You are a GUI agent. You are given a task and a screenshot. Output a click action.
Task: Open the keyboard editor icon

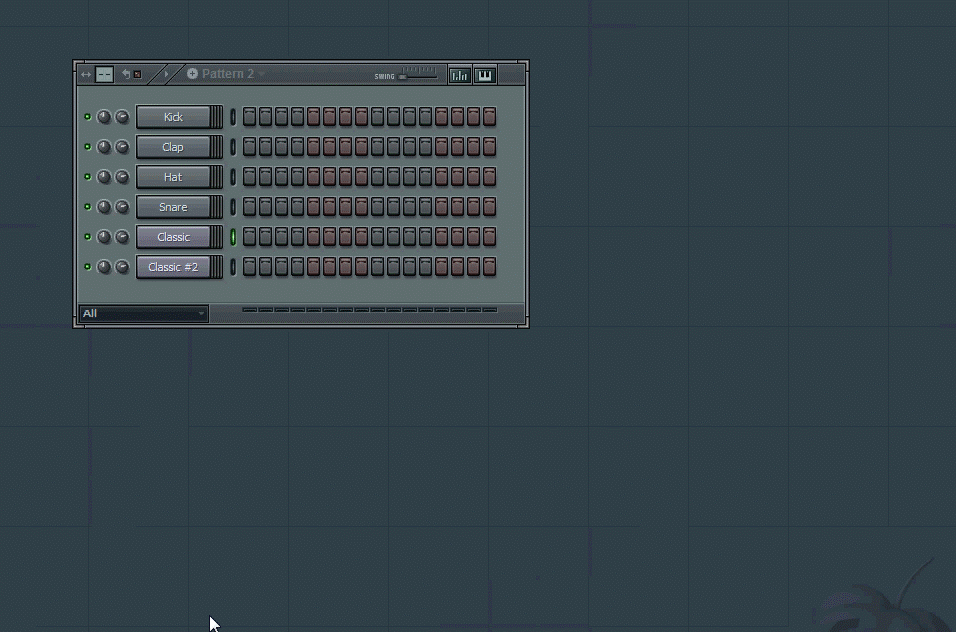[x=485, y=75]
